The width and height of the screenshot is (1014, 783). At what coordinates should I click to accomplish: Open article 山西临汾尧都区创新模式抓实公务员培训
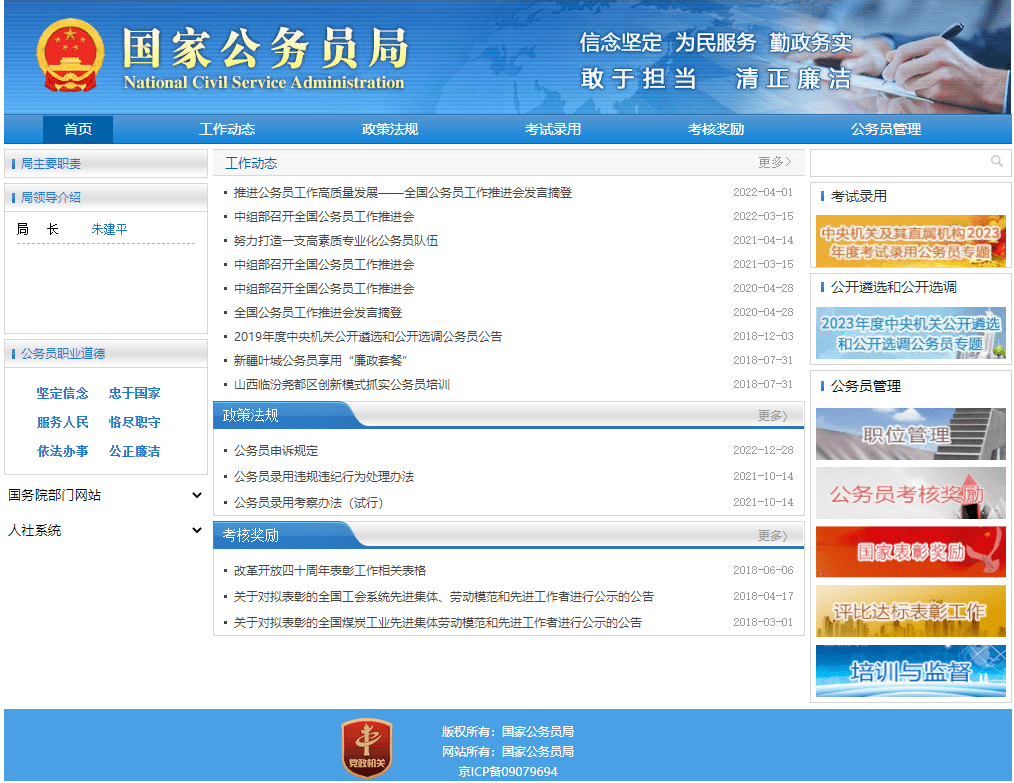pos(341,385)
